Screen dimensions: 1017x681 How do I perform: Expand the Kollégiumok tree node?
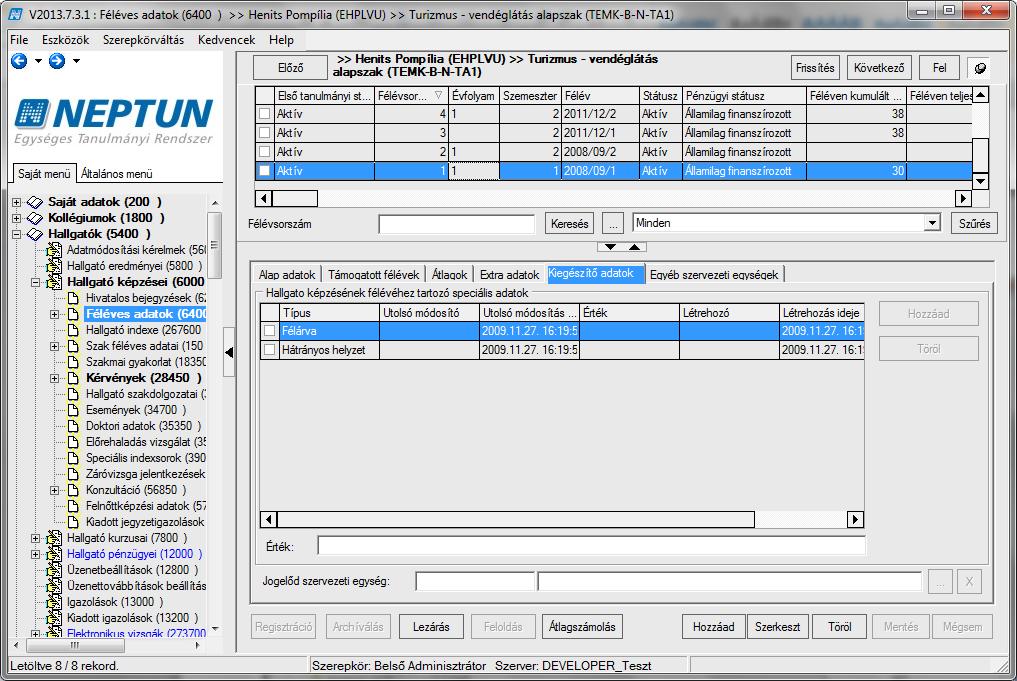(x=16, y=219)
